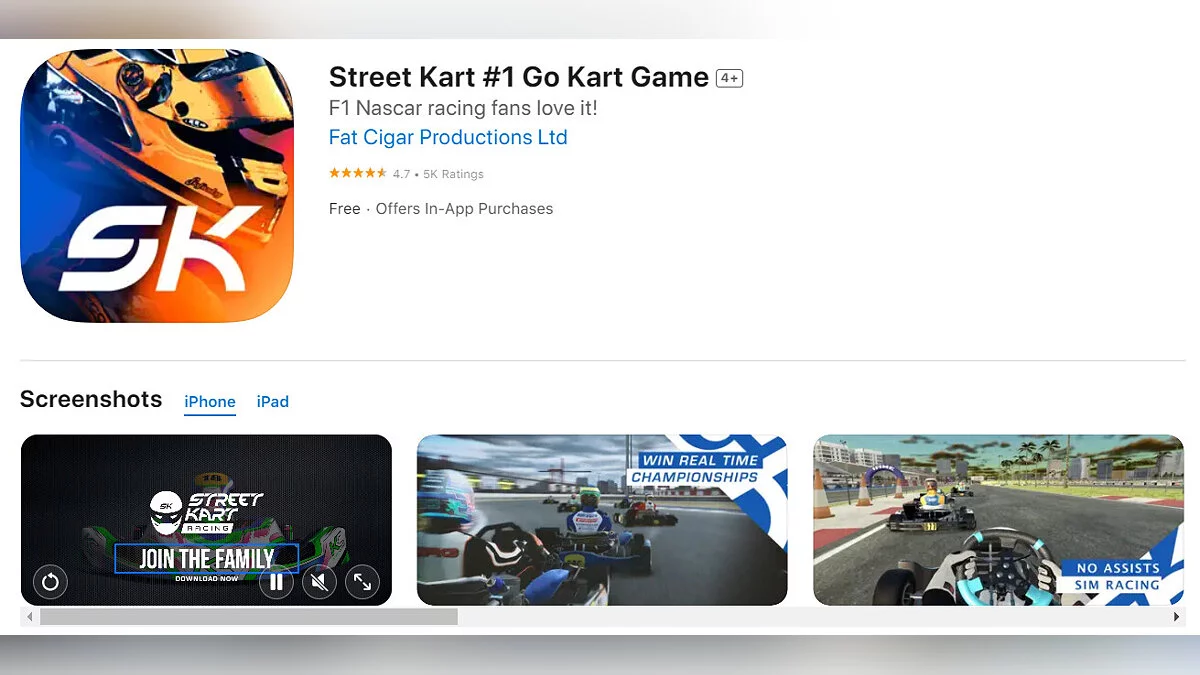Click the Street Kart Racing logo in the video
Viewport: 1200px width, 675px height.
[x=206, y=513]
